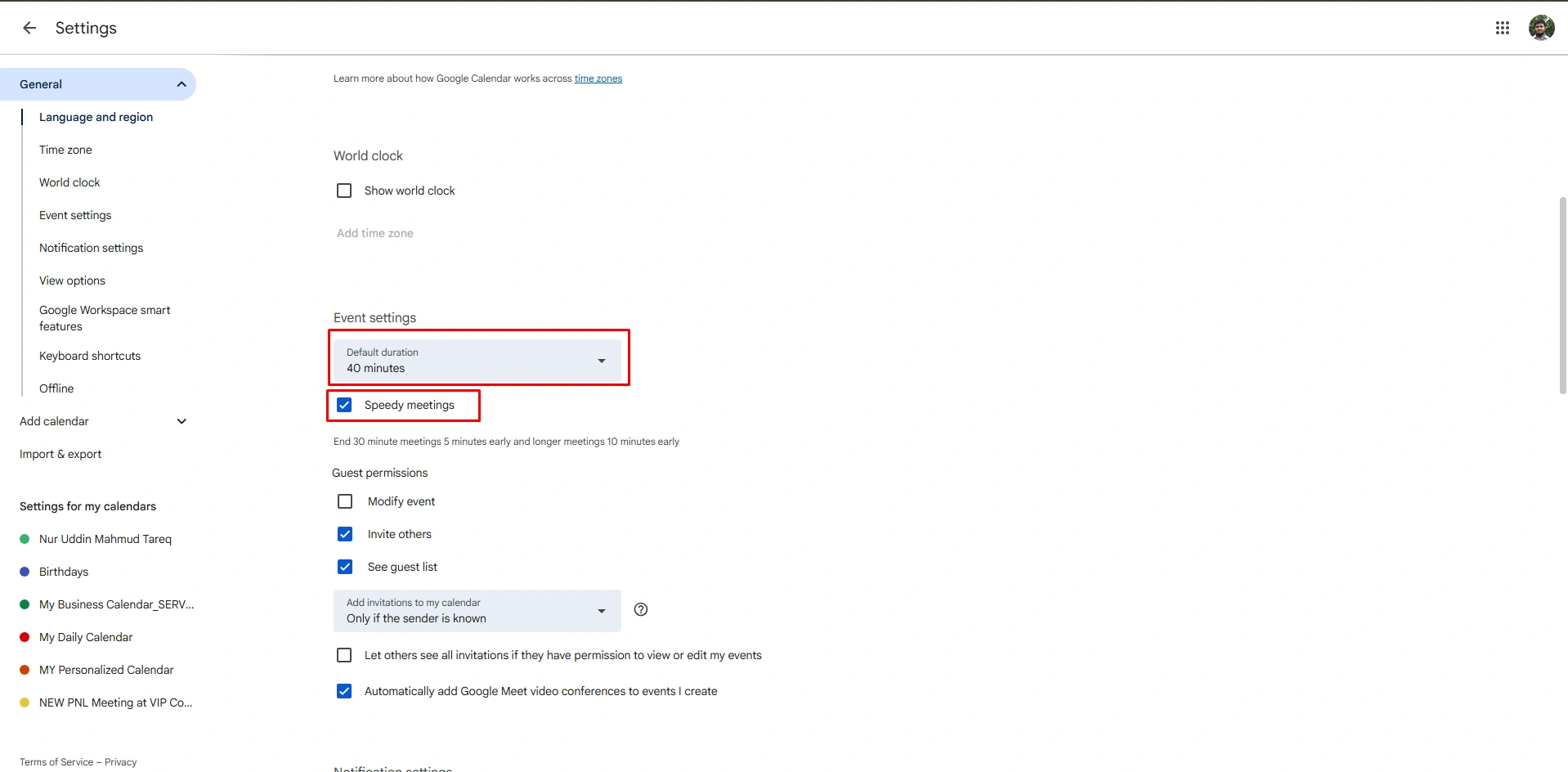Go to Keyboard shortcuts settings
1568x772 pixels.
tap(90, 356)
